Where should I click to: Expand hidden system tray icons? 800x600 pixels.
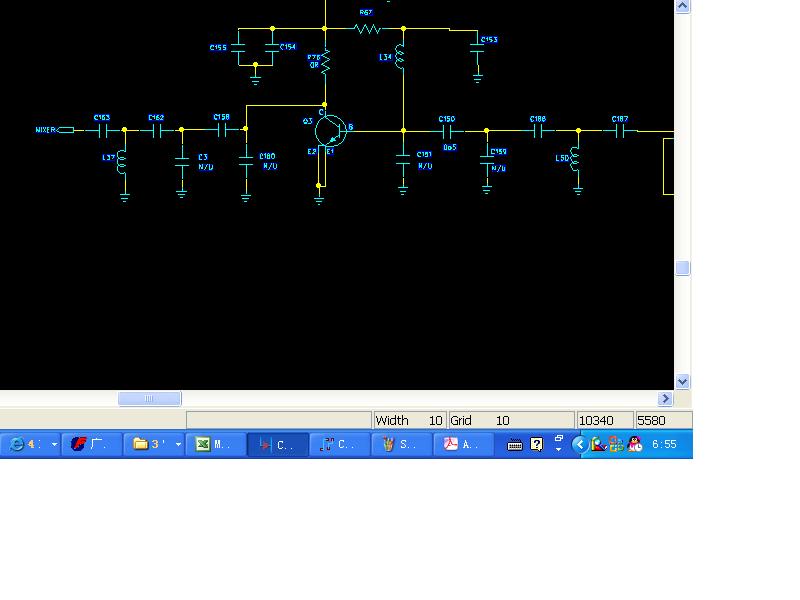click(580, 444)
